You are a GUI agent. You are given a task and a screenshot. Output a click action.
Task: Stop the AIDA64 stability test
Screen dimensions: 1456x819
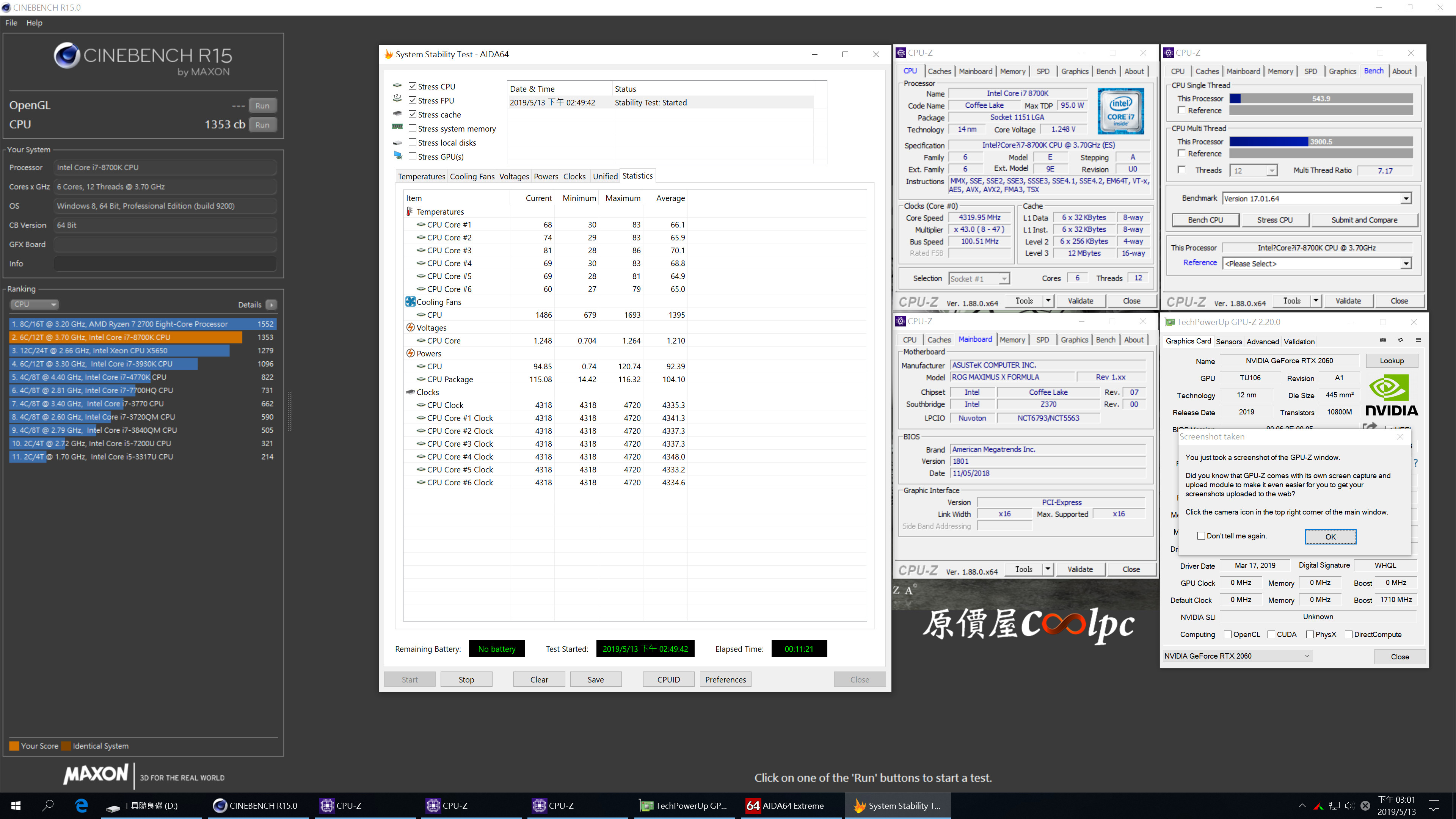point(466,679)
